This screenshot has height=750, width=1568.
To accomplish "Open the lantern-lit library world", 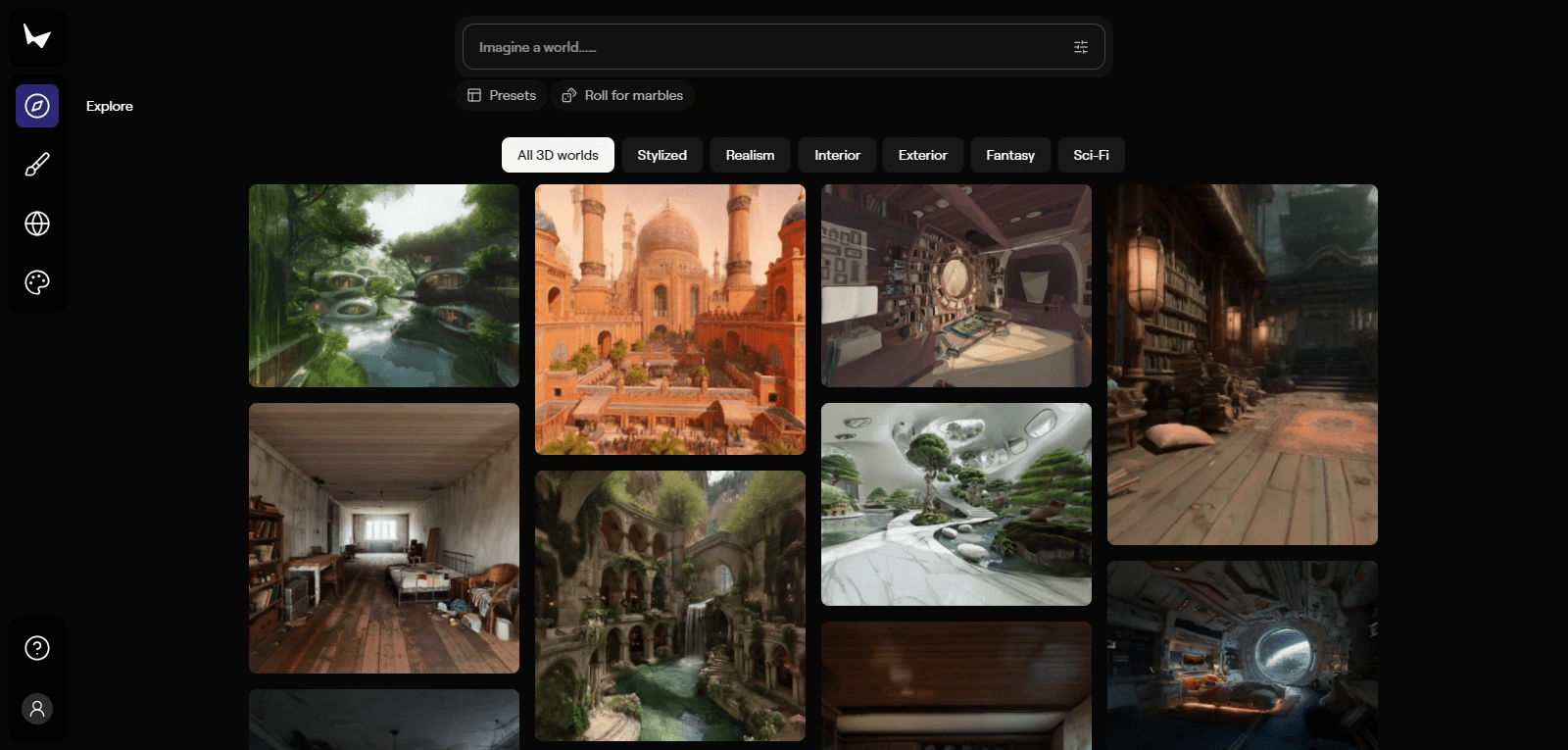I will click(1243, 365).
